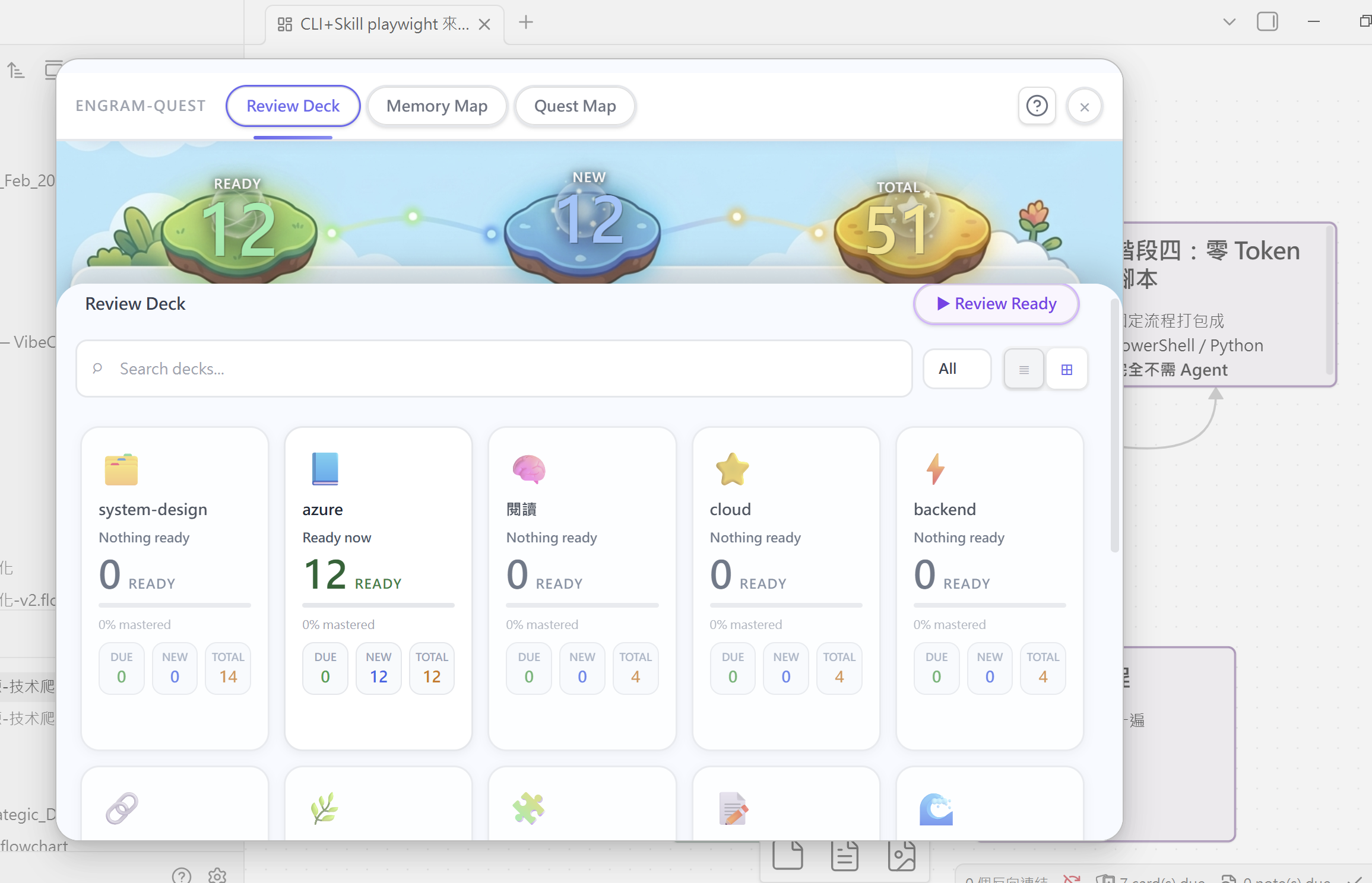The height and width of the screenshot is (883, 1372).
Task: Click the Review Deck section heading
Action: (135, 304)
